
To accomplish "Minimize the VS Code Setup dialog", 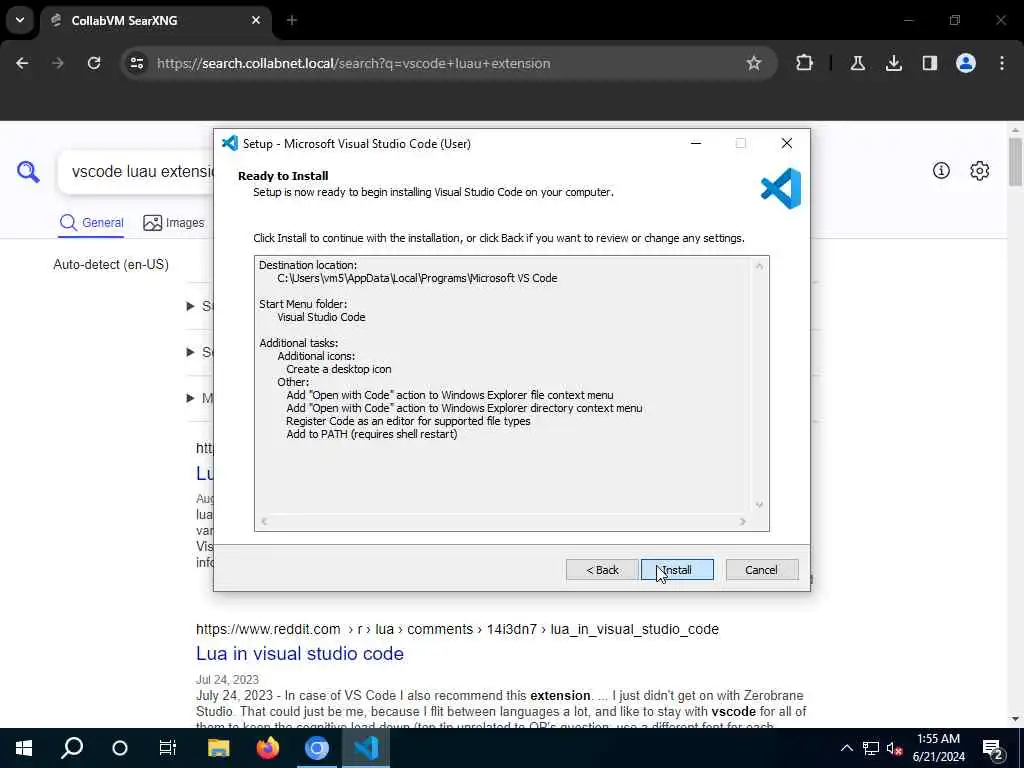I will pos(696,143).
